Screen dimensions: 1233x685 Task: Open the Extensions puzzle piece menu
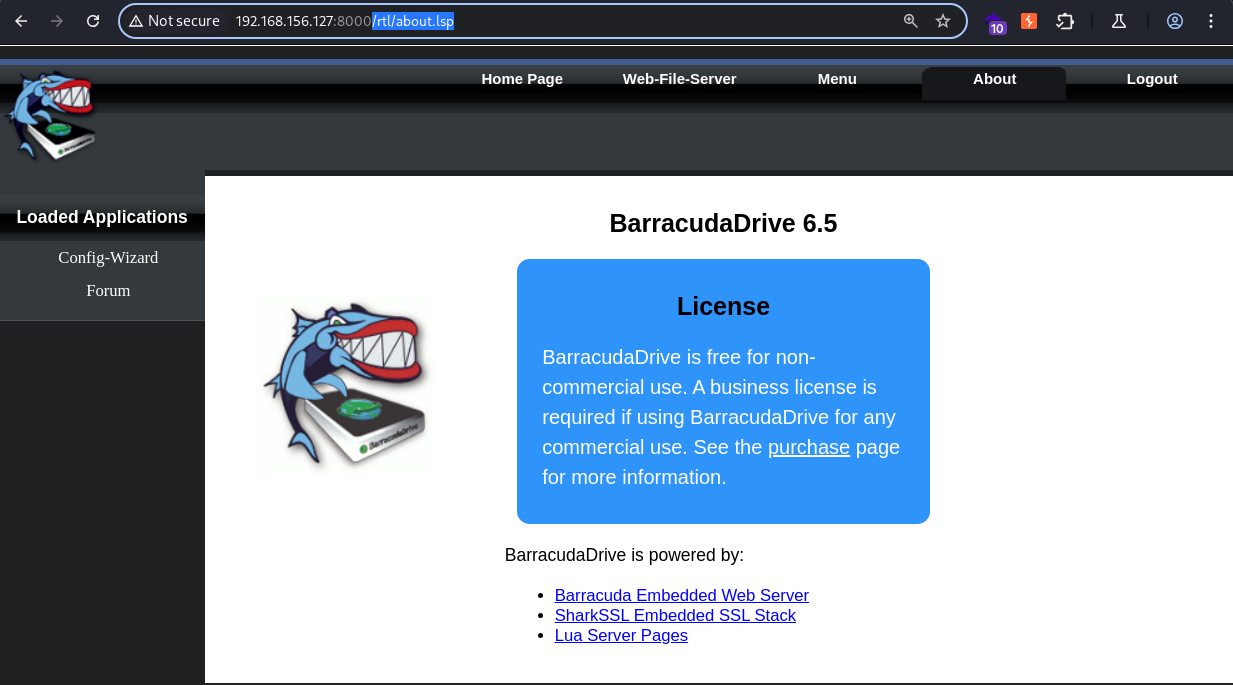1065,21
